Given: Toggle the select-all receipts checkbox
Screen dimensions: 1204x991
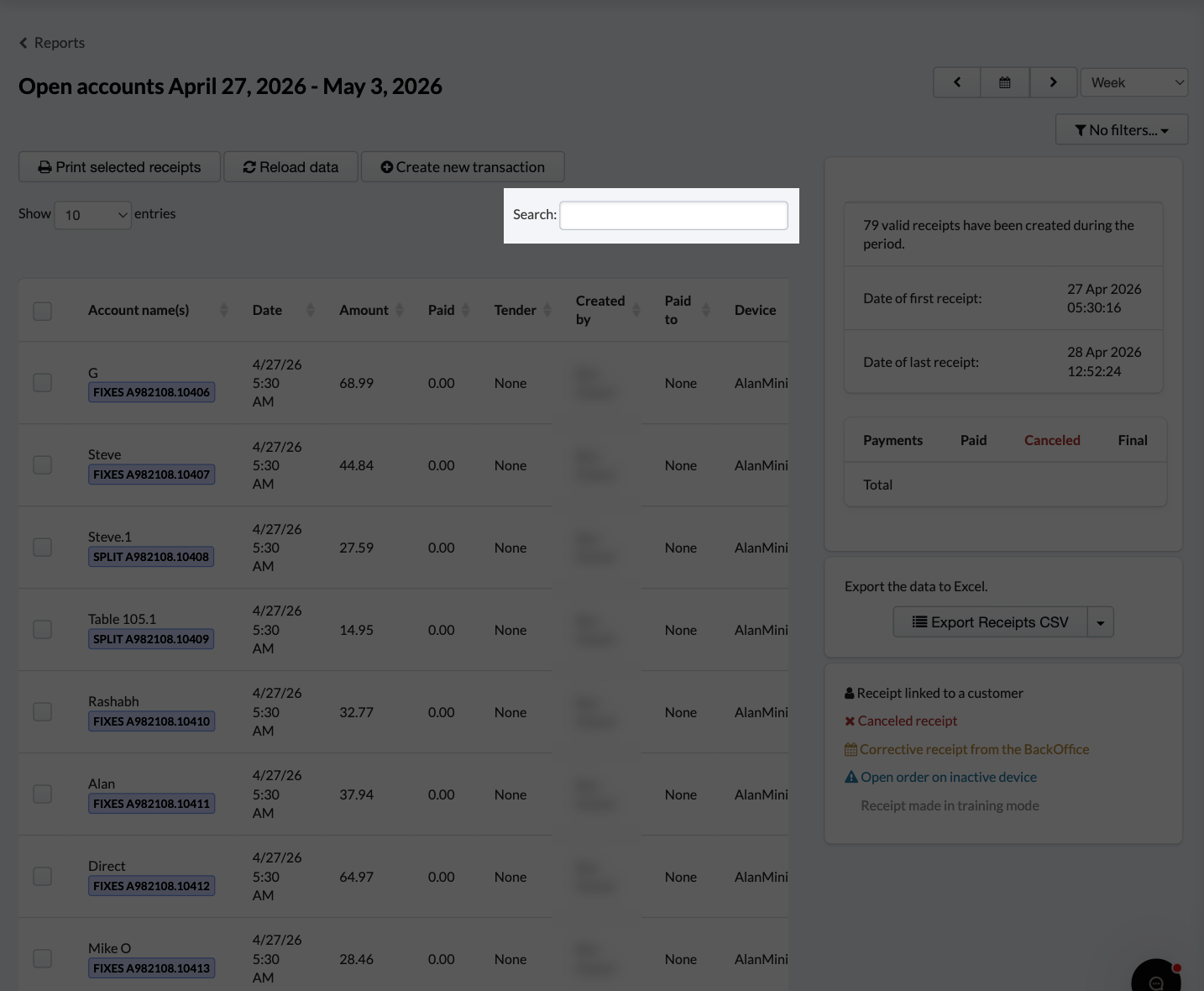Looking at the screenshot, I should (42, 311).
